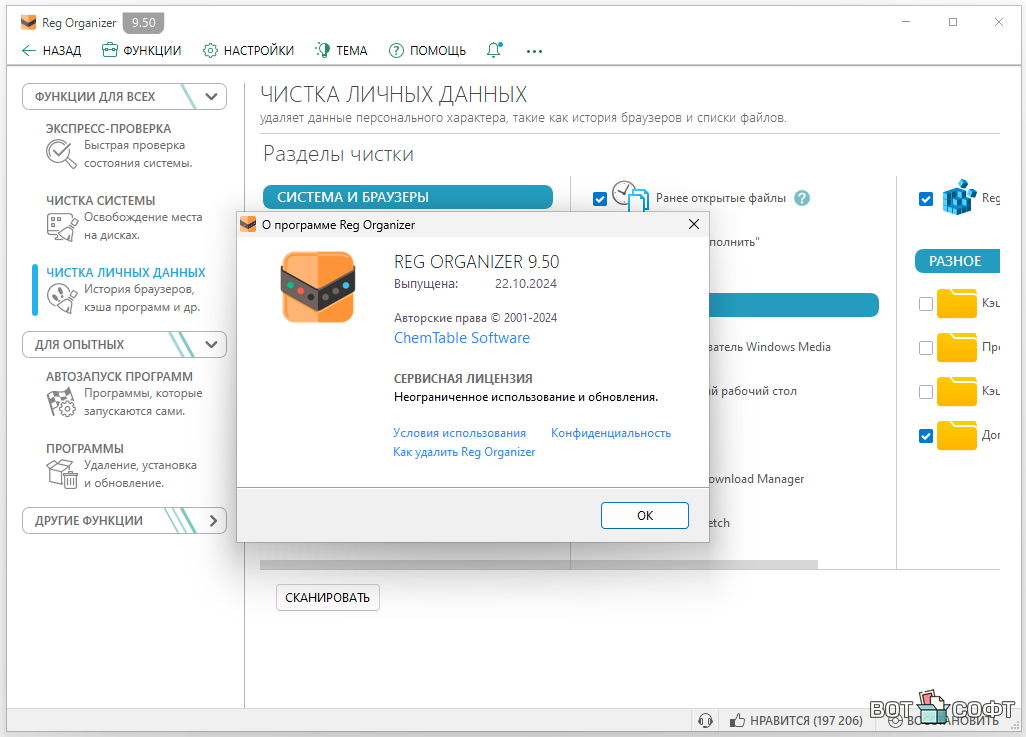Expand the 'Другие функции' section
This screenshot has height=737, width=1026.
(212, 521)
